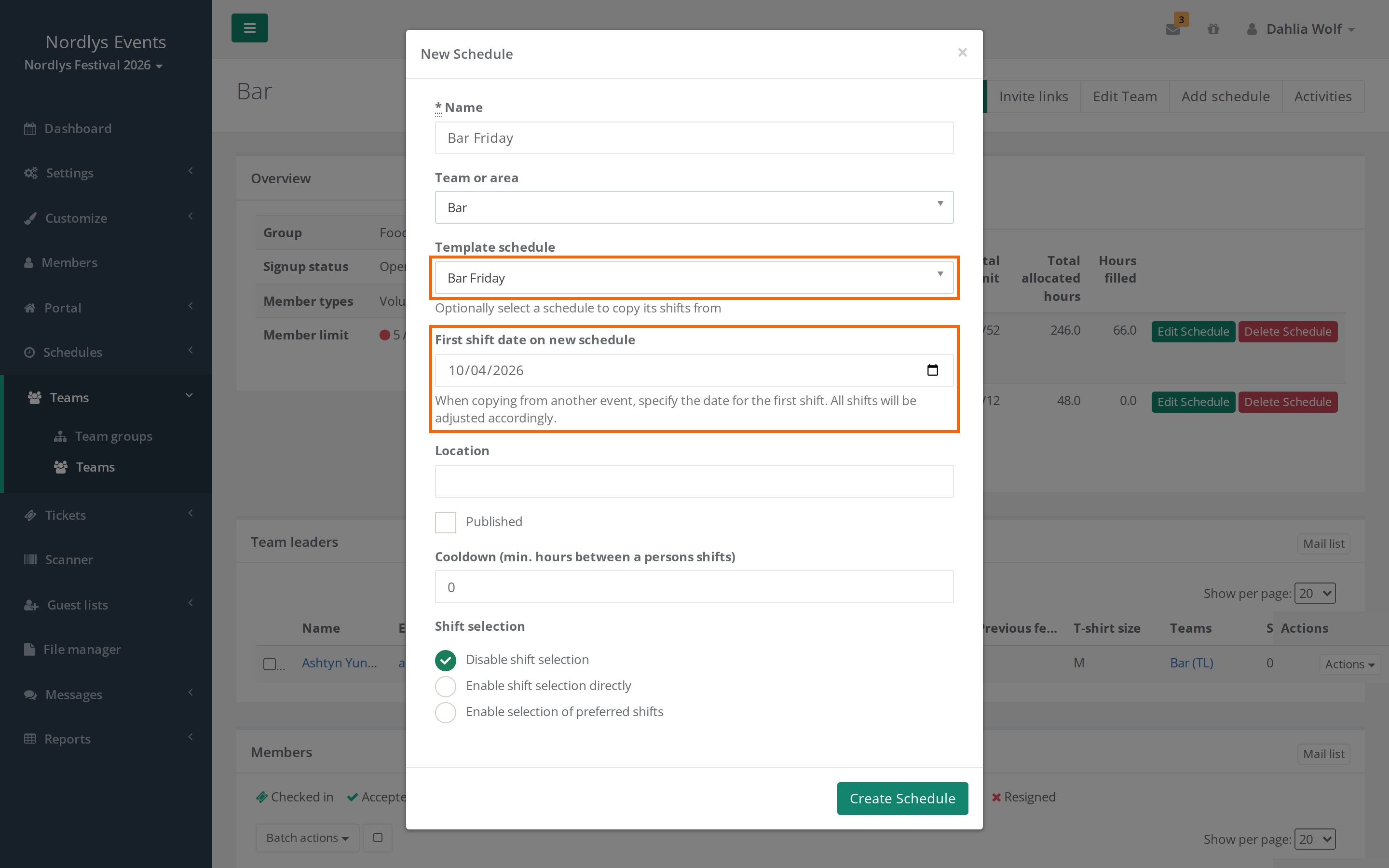The height and width of the screenshot is (868, 1389).
Task: Expand the Schedules sidebar section
Action: tap(106, 353)
